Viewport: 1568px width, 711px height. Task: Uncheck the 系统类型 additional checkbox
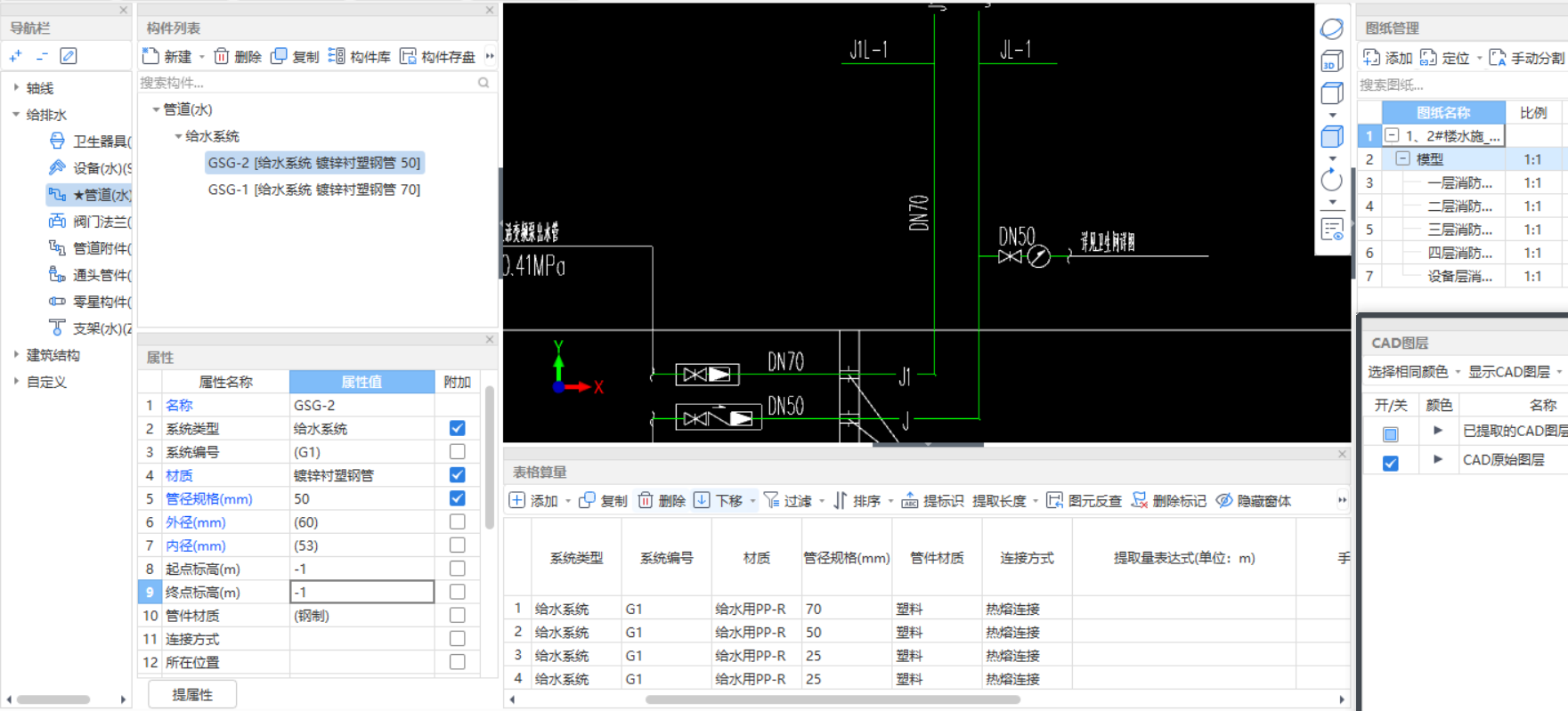click(458, 428)
